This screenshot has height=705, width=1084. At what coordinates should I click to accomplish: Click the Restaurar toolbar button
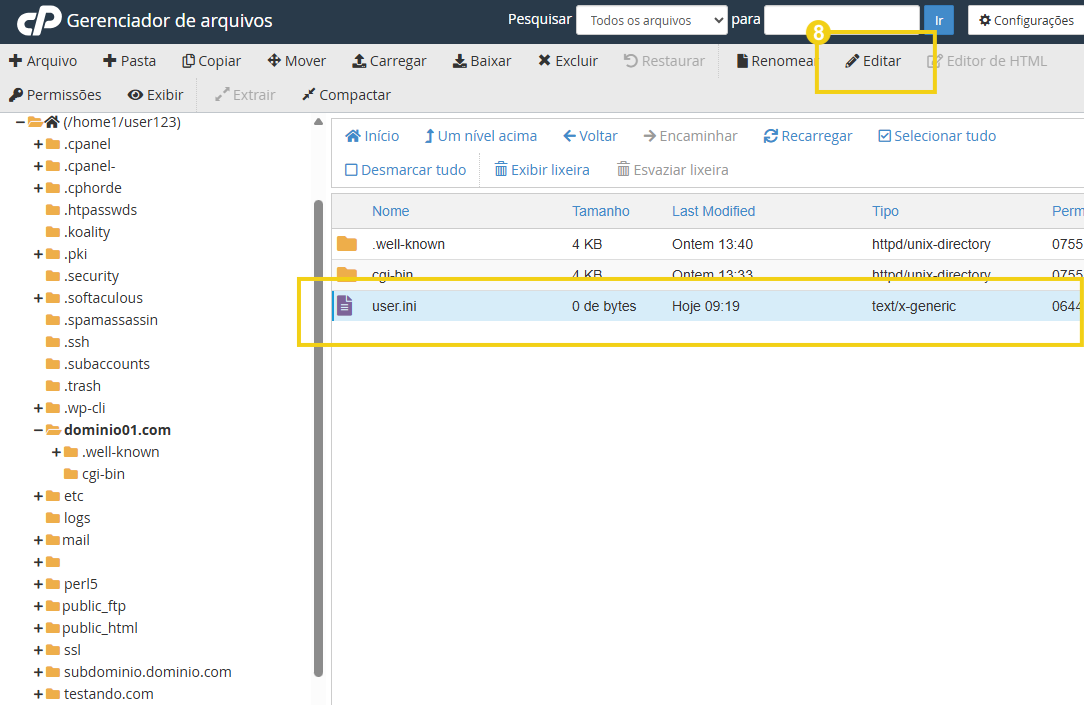click(664, 61)
